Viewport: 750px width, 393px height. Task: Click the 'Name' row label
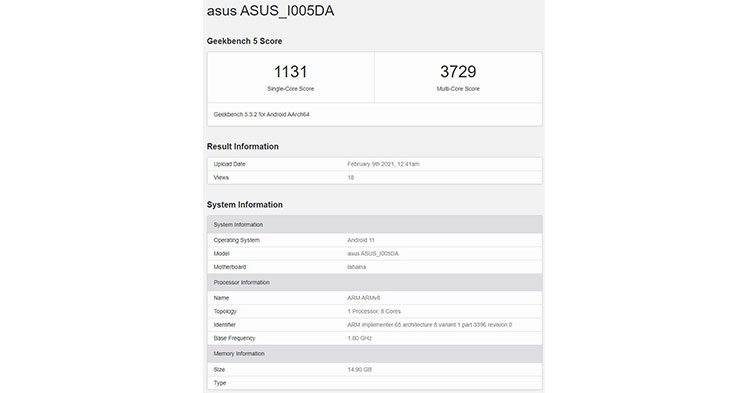(x=221, y=298)
